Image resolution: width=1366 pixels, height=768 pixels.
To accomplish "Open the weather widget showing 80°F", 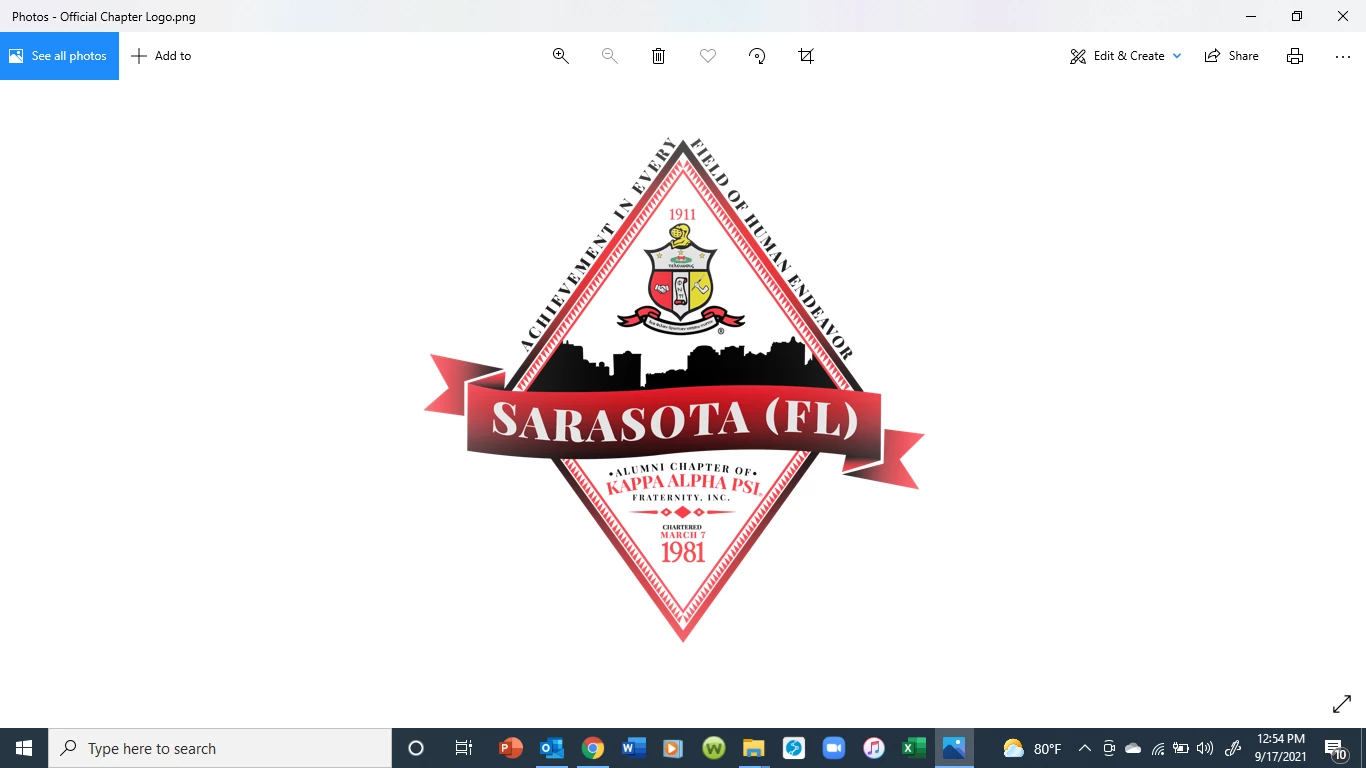I will (x=1032, y=748).
